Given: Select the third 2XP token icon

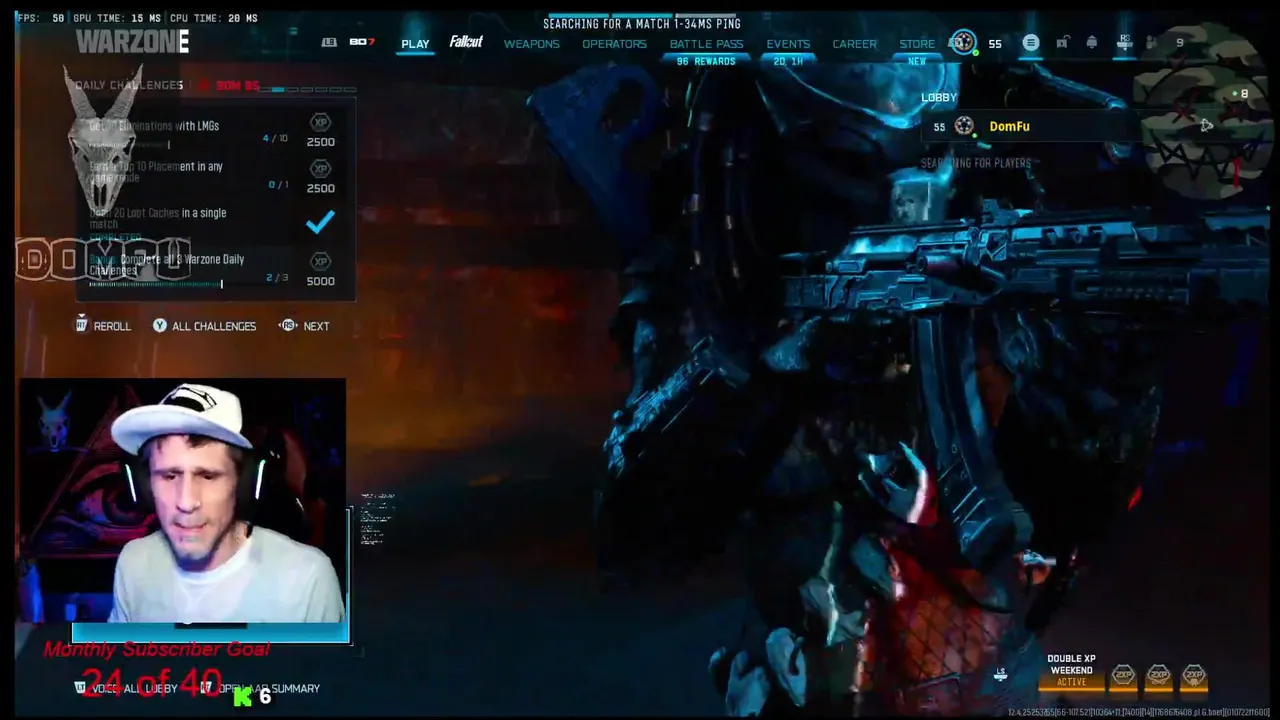Looking at the screenshot, I should 1193,676.
